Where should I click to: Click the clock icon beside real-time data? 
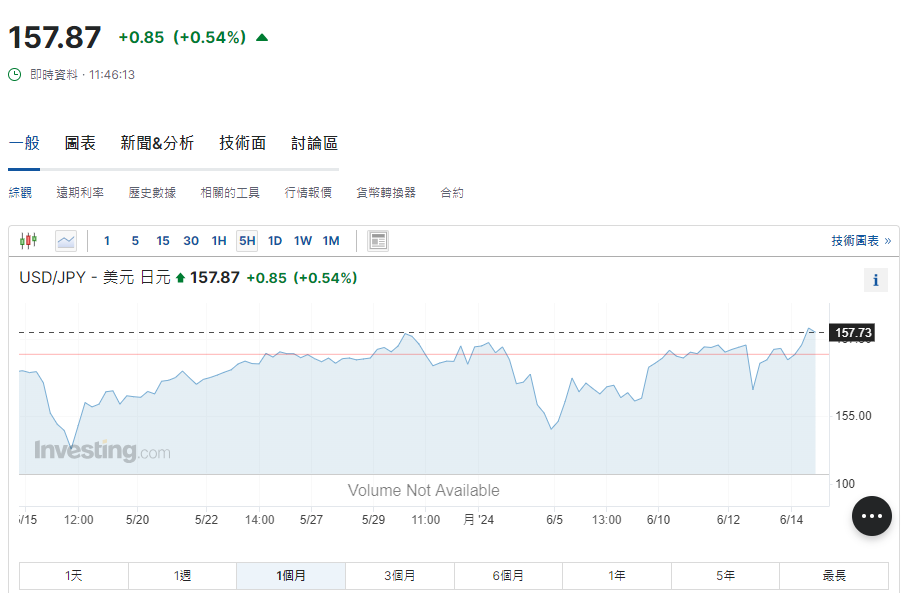14,75
